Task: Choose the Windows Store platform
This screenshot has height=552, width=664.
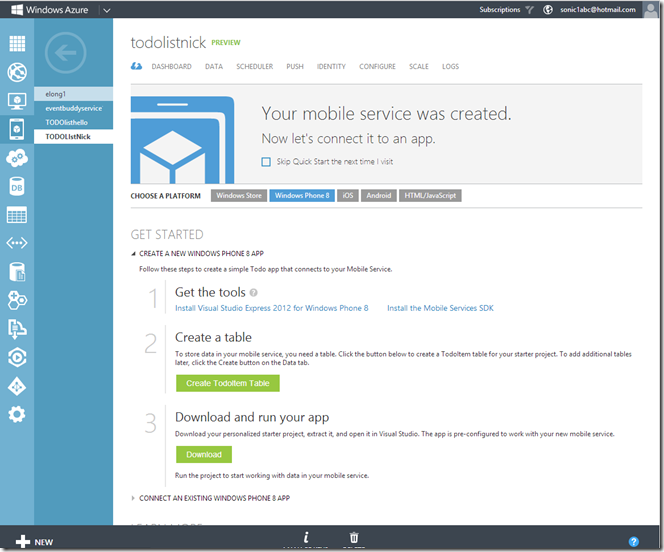Action: coord(239,196)
